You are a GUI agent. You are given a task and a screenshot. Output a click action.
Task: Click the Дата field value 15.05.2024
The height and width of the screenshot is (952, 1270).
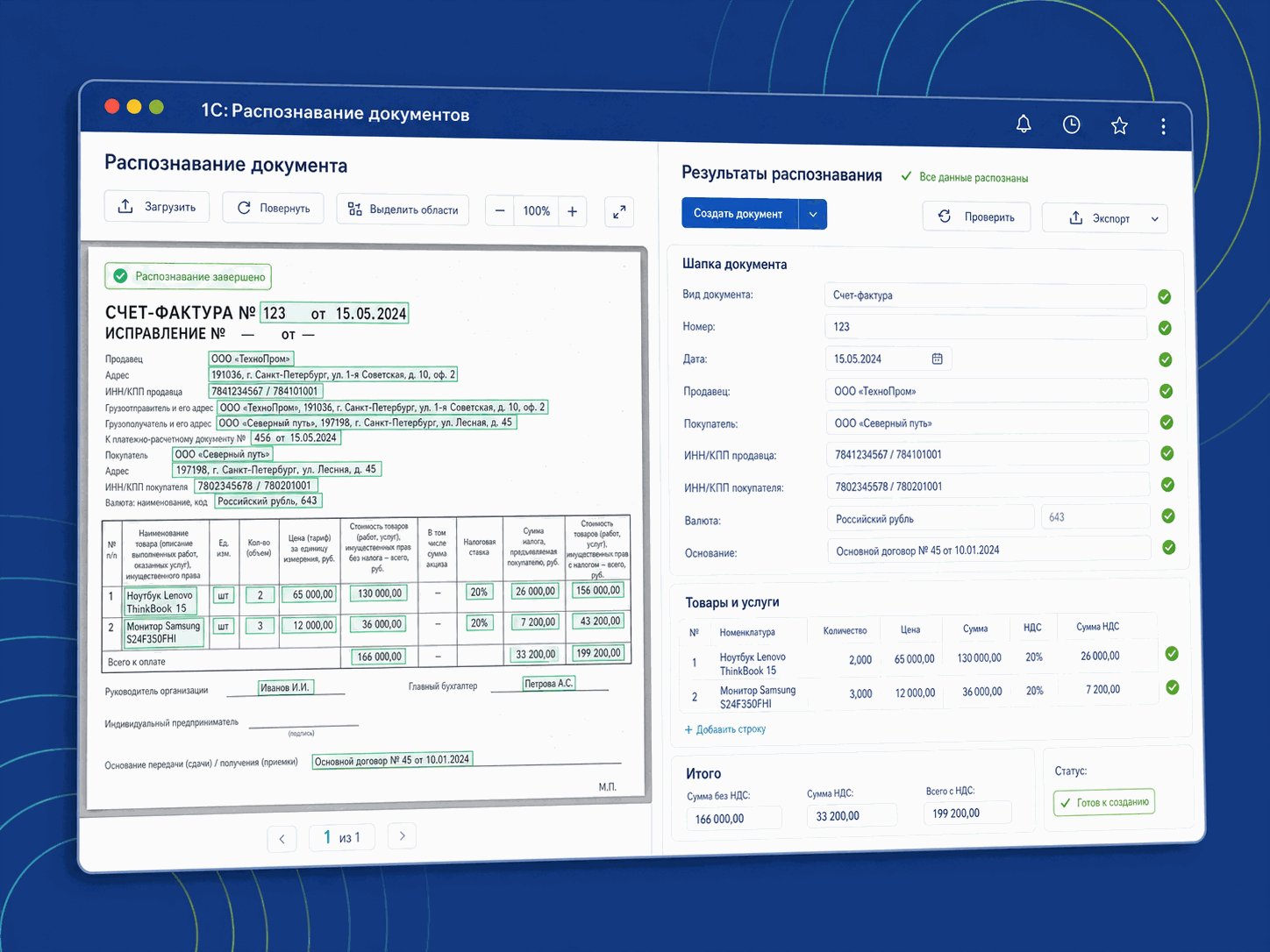(x=858, y=359)
